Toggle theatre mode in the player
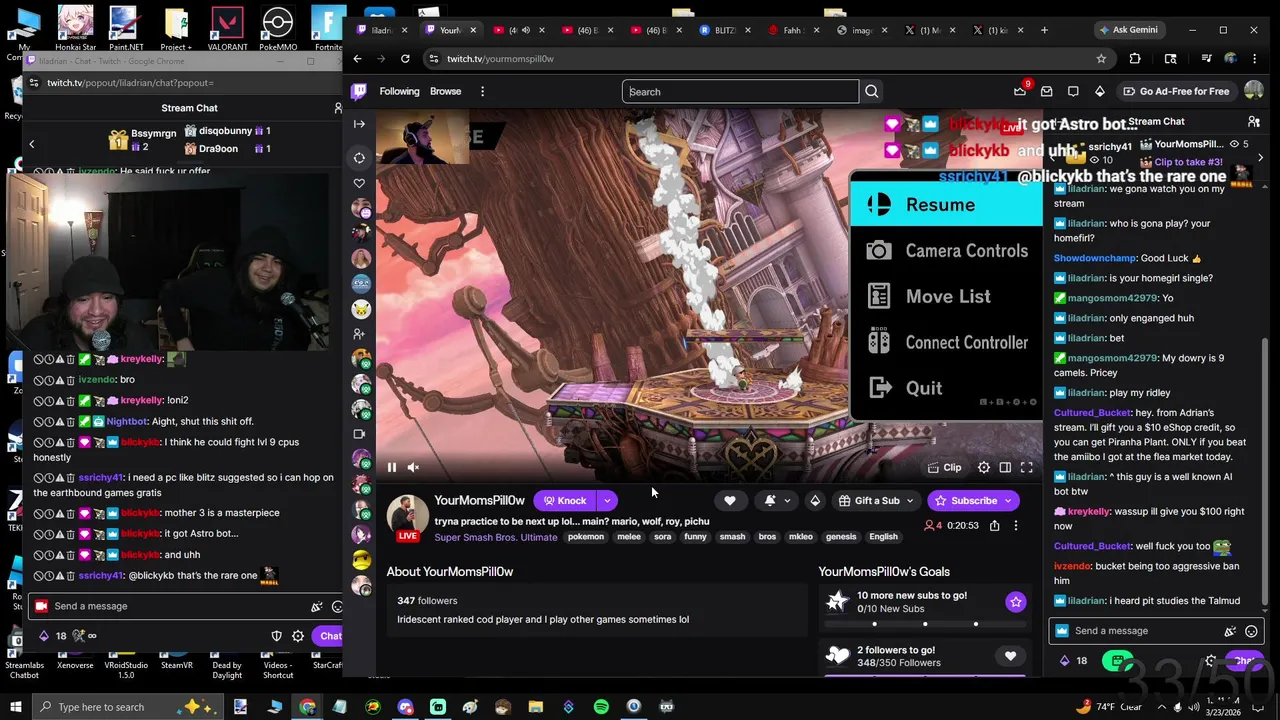Screen dimensions: 1280x720 [1005, 467]
